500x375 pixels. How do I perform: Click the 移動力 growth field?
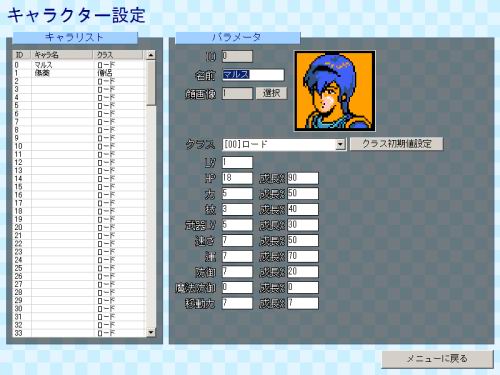pos(303,303)
